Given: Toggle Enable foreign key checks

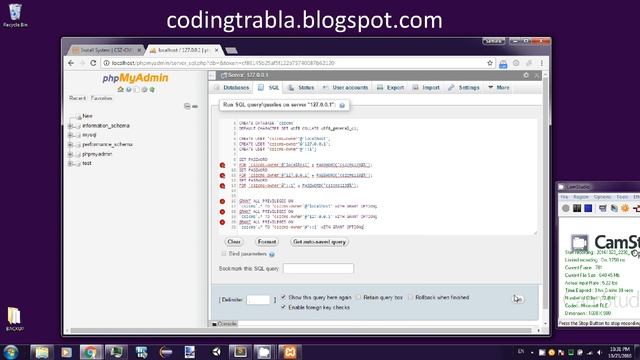Looking at the screenshot, I should 283,307.
